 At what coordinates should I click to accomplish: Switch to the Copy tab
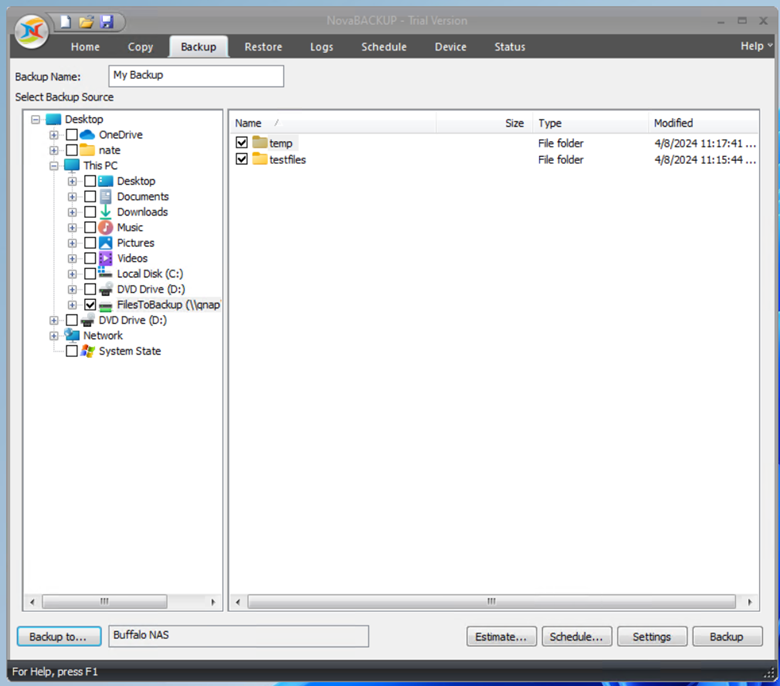pyautogui.click(x=140, y=47)
